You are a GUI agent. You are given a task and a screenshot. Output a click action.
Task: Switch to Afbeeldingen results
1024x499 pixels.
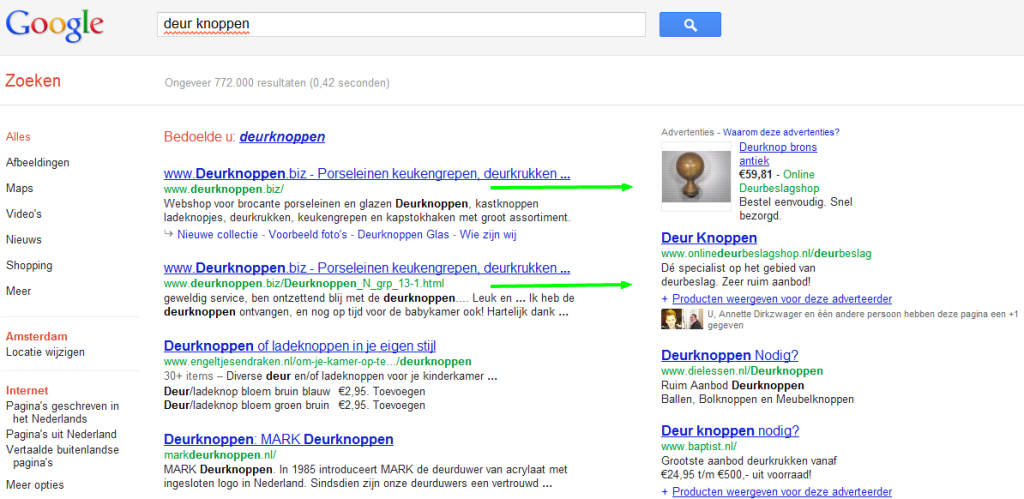pyautogui.click(x=37, y=162)
